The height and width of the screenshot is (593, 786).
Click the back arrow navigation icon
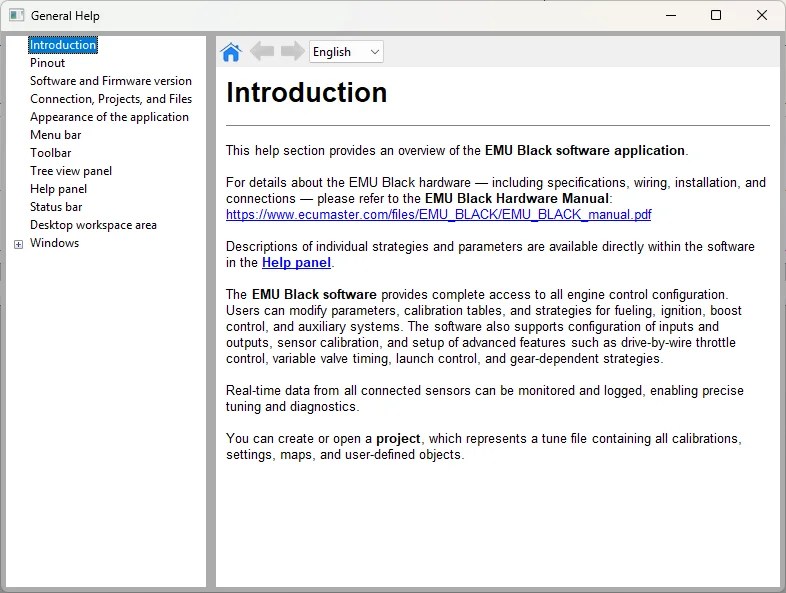point(262,51)
